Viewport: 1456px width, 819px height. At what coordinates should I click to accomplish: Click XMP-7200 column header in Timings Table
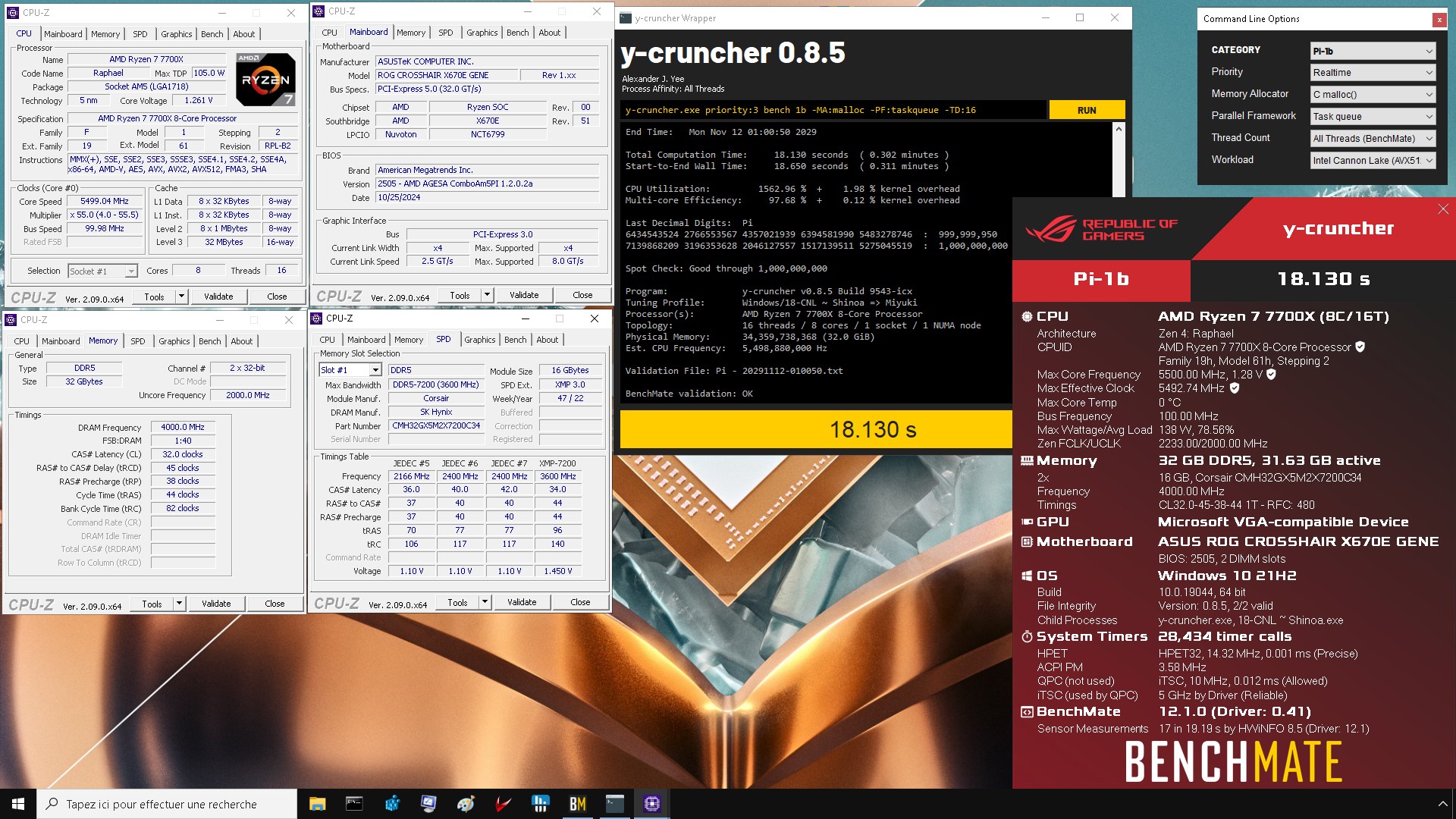pyautogui.click(x=557, y=463)
